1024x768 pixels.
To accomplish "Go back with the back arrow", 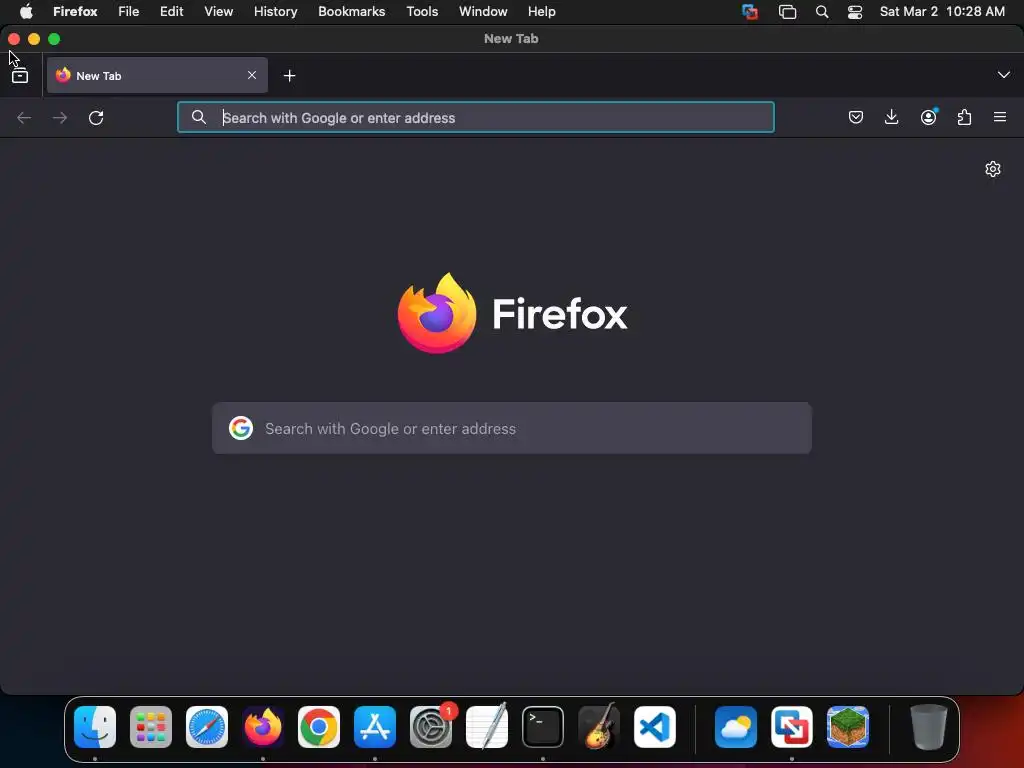I will point(24,118).
